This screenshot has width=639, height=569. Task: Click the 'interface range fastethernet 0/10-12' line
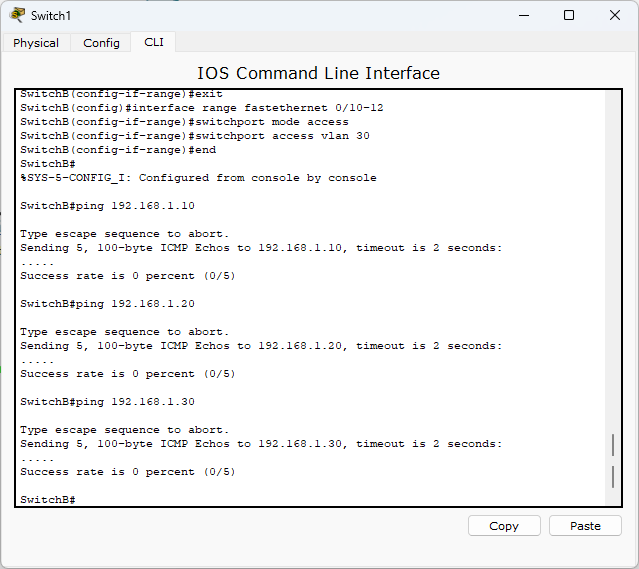pos(202,108)
